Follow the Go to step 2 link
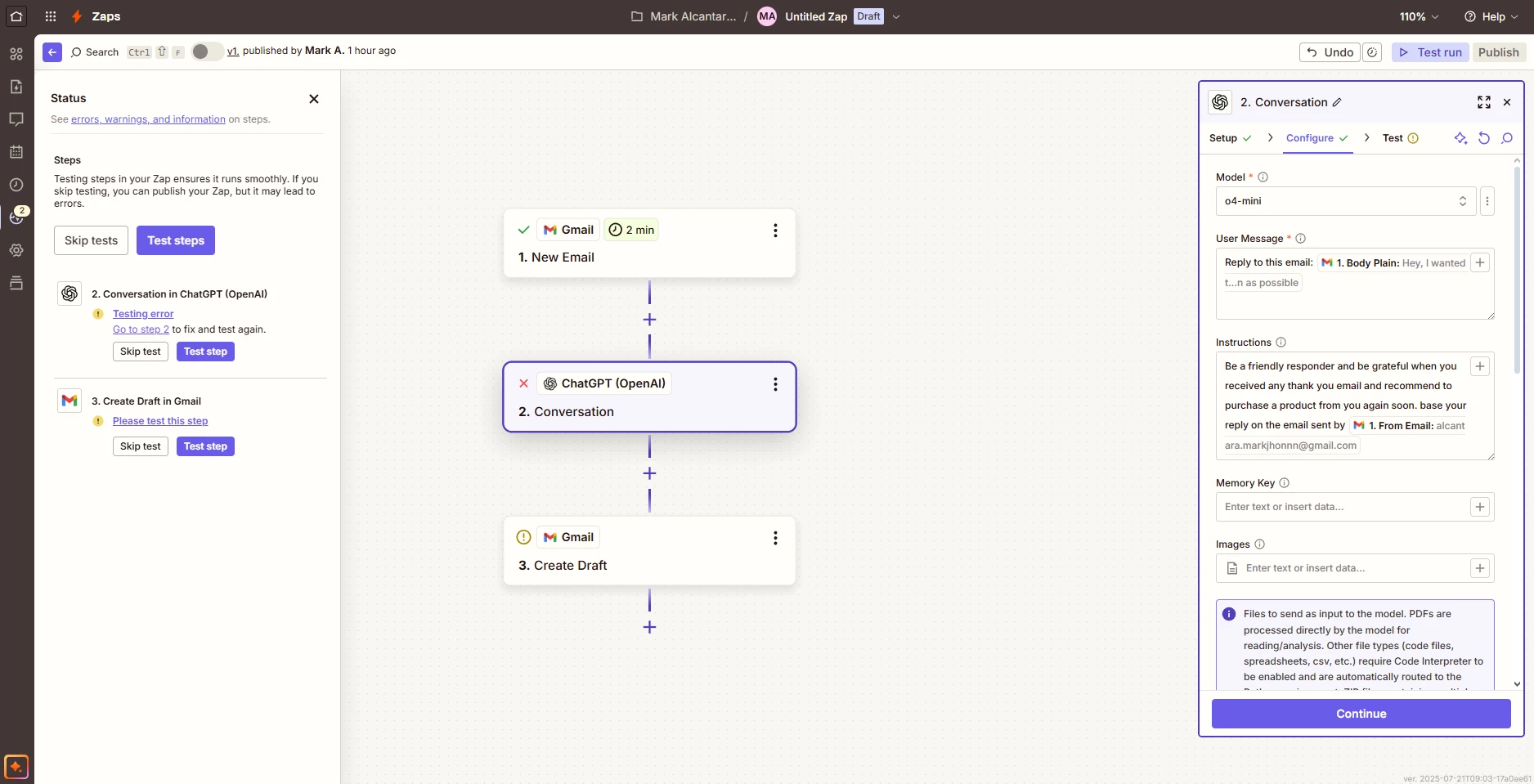Screen dimensions: 1534x784 [141, 329]
